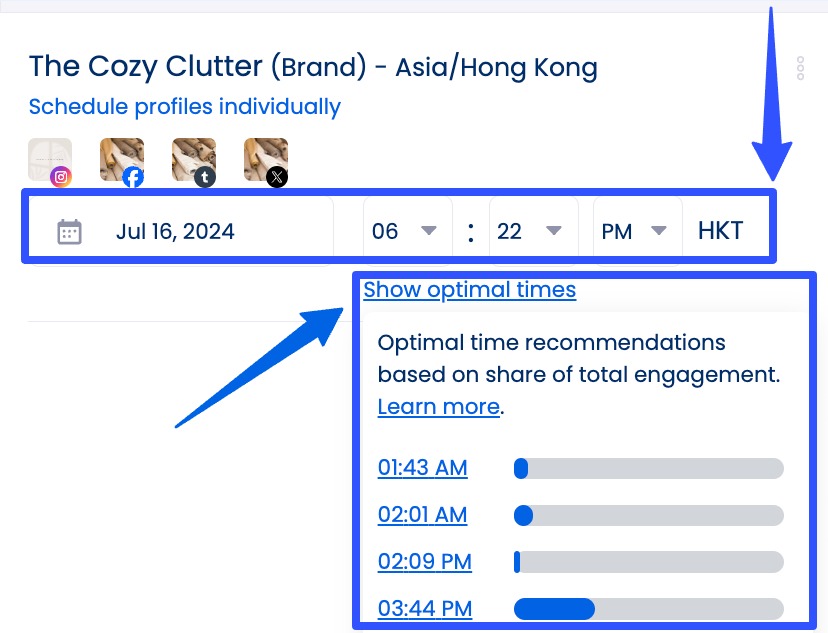Open the hour dropdown showing 06
Image resolution: width=828 pixels, height=633 pixels.
404,231
